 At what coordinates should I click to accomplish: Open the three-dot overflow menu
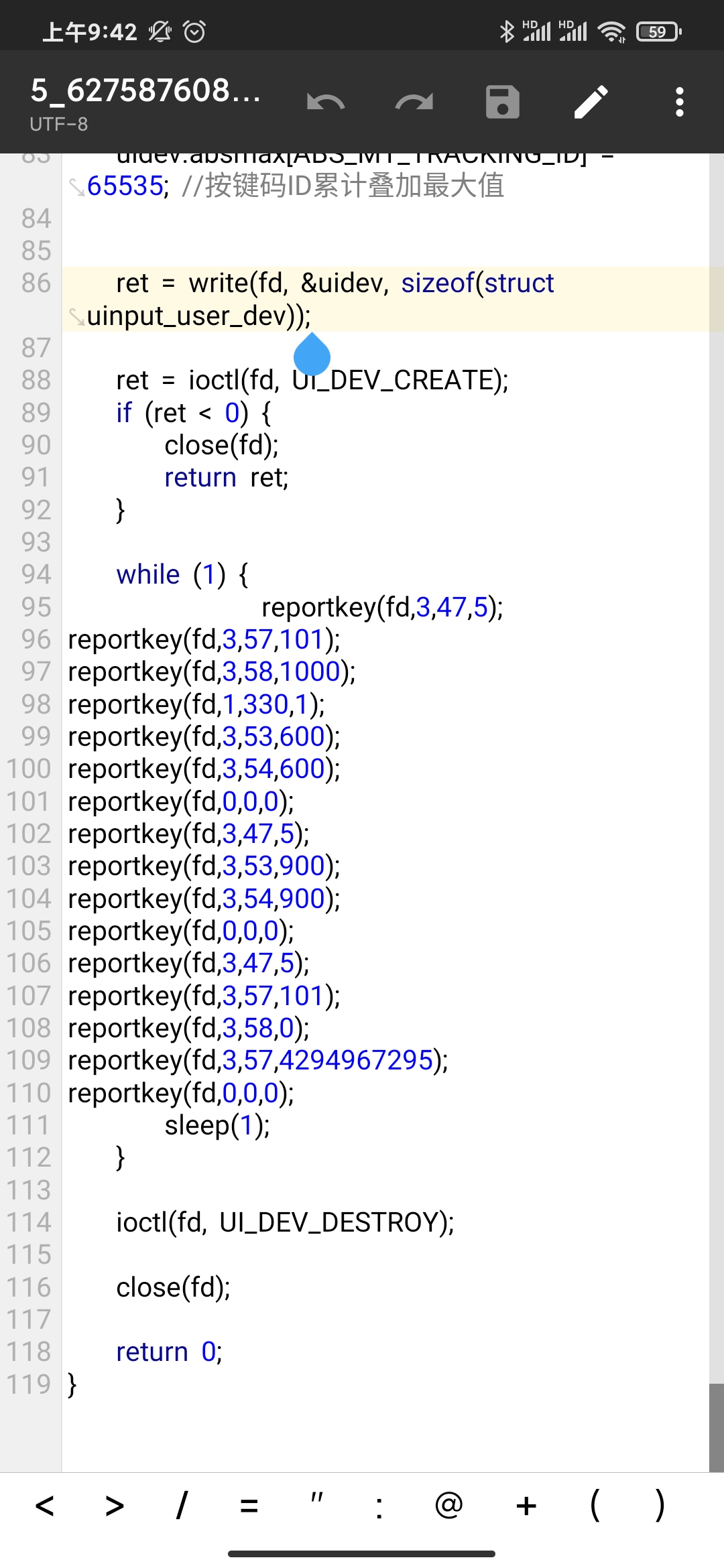pos(680,103)
